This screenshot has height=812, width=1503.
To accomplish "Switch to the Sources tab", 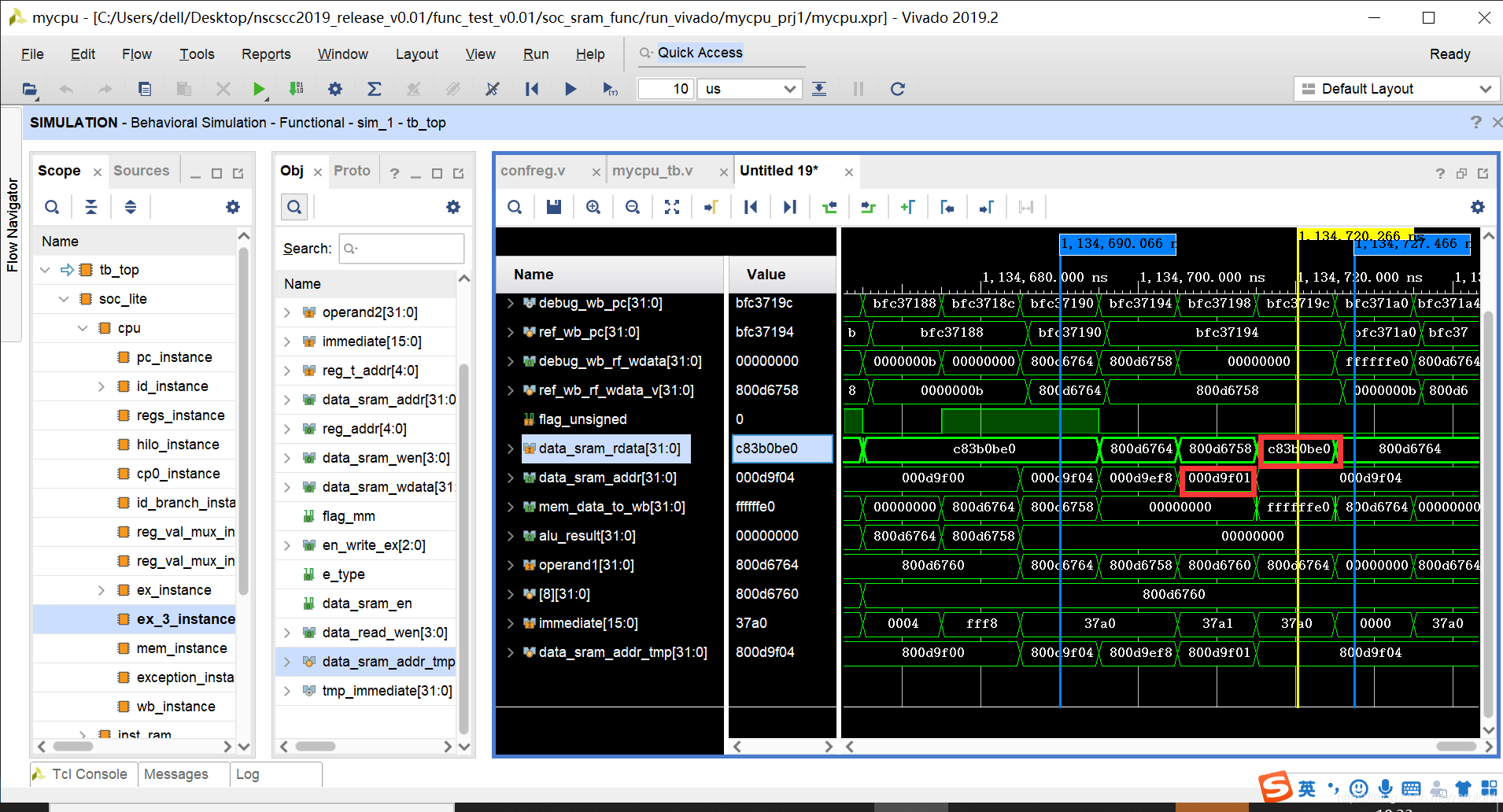I will 142,171.
